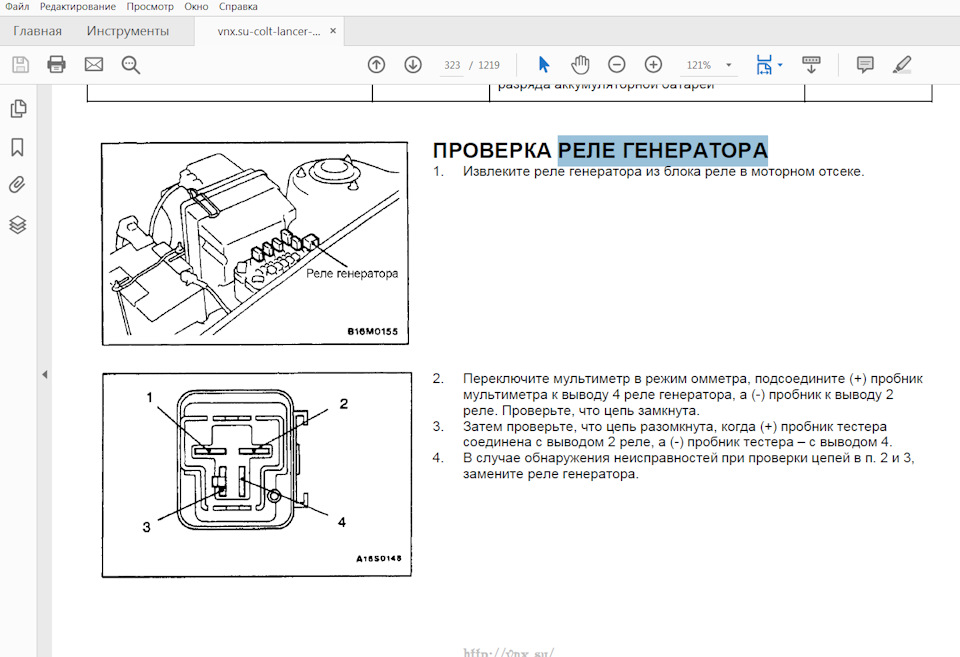Viewport: 960px width, 657px height.
Task: Open Page Thumbnails side panel
Action: (x=18, y=108)
